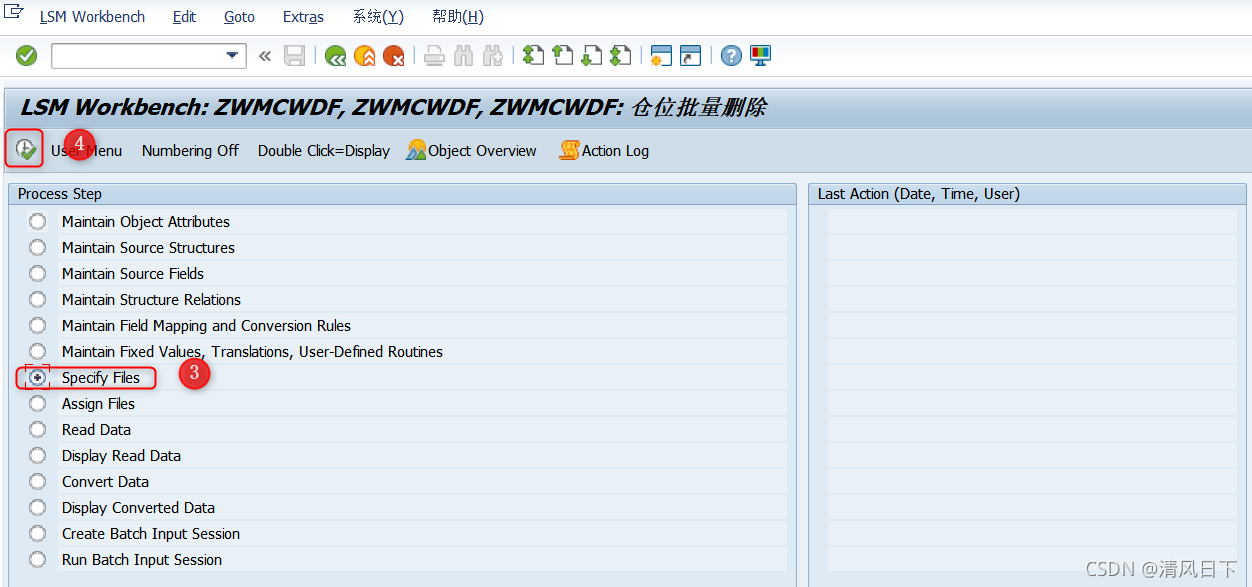Open the command field dropdown arrow
Screen dimensions: 1252x587
point(233,56)
